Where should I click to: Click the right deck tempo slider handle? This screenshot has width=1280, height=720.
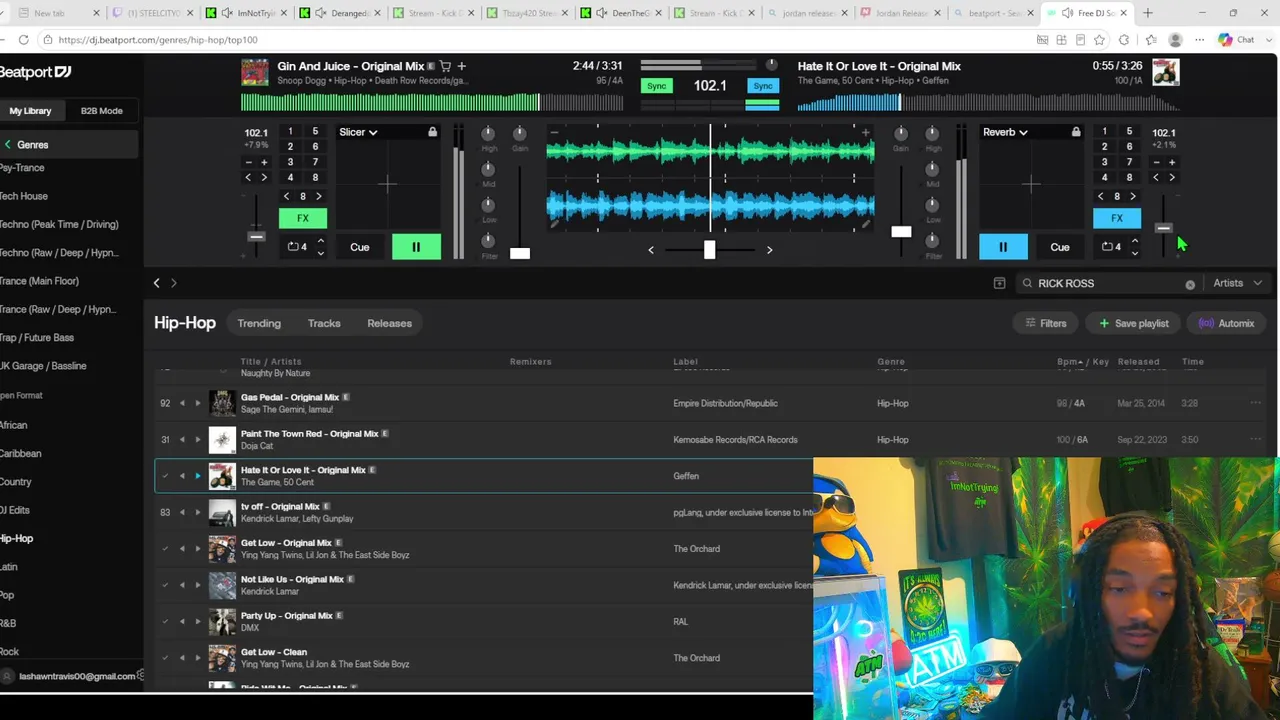pos(1163,229)
